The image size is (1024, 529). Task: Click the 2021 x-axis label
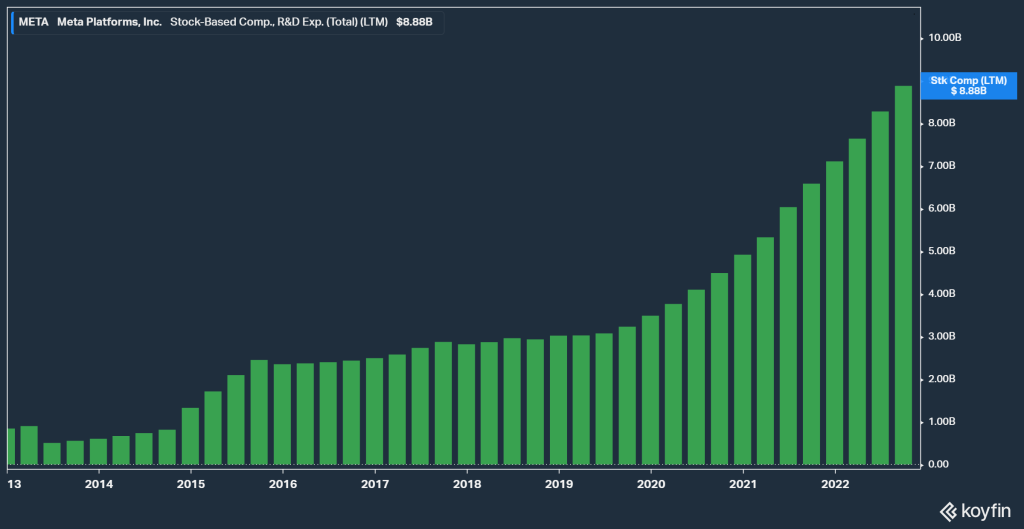[743, 485]
